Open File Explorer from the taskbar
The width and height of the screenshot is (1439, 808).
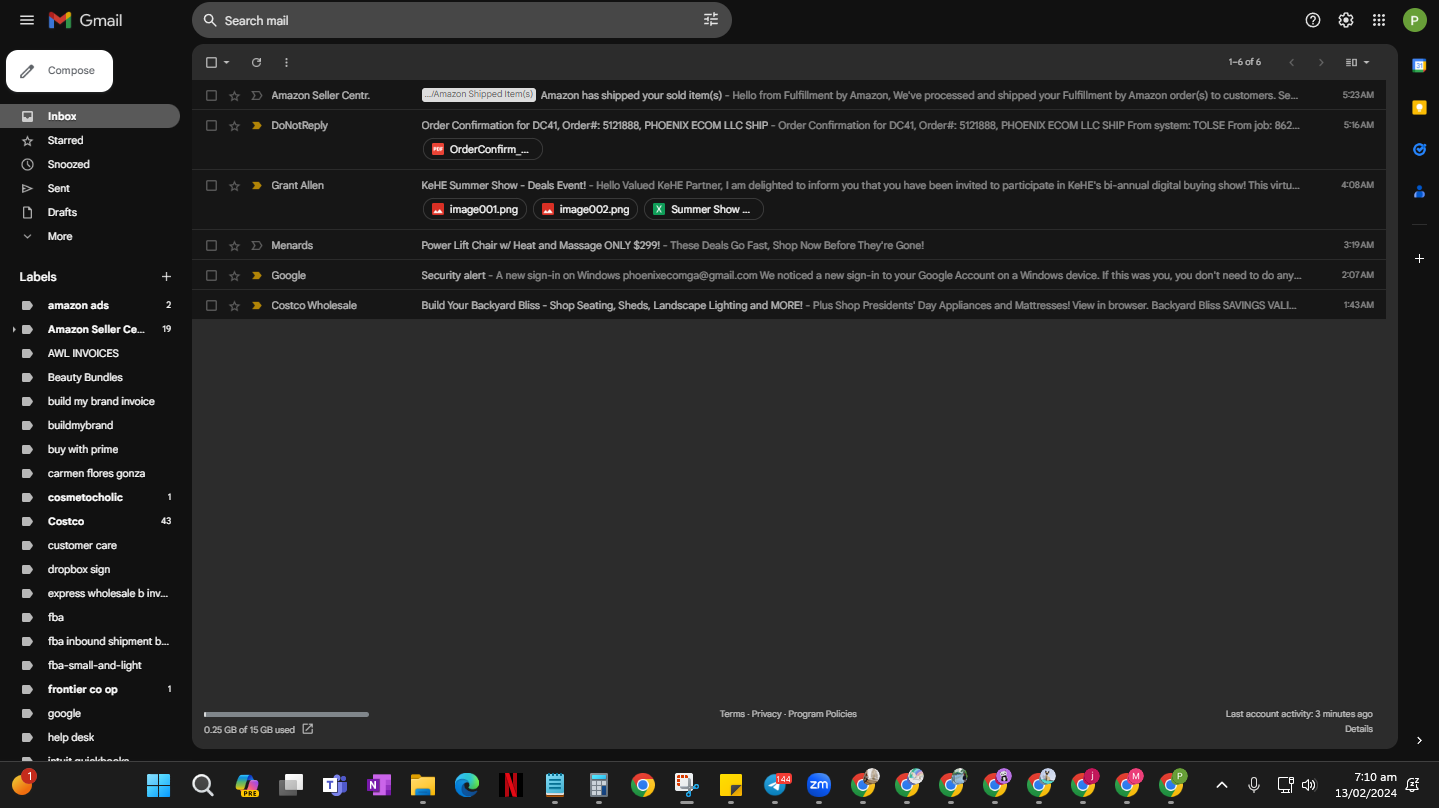pyautogui.click(x=423, y=785)
